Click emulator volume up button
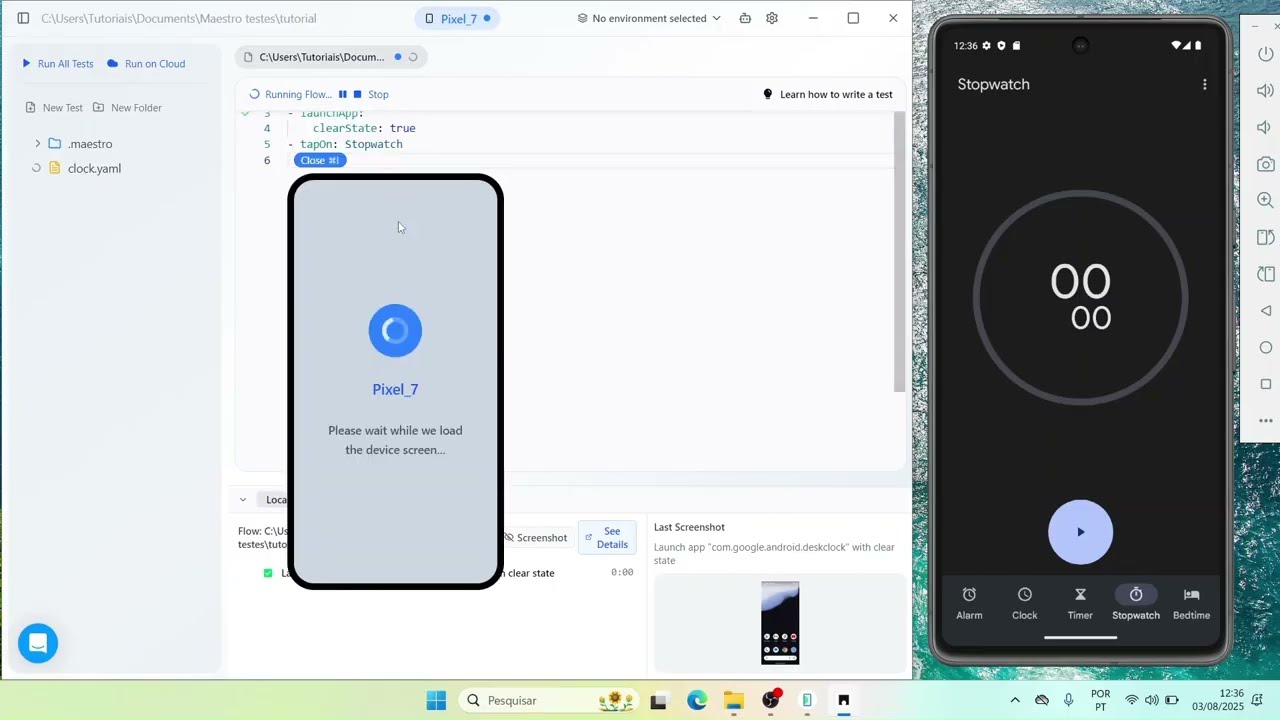Screen dimensions: 1280x720 [x=1266, y=91]
